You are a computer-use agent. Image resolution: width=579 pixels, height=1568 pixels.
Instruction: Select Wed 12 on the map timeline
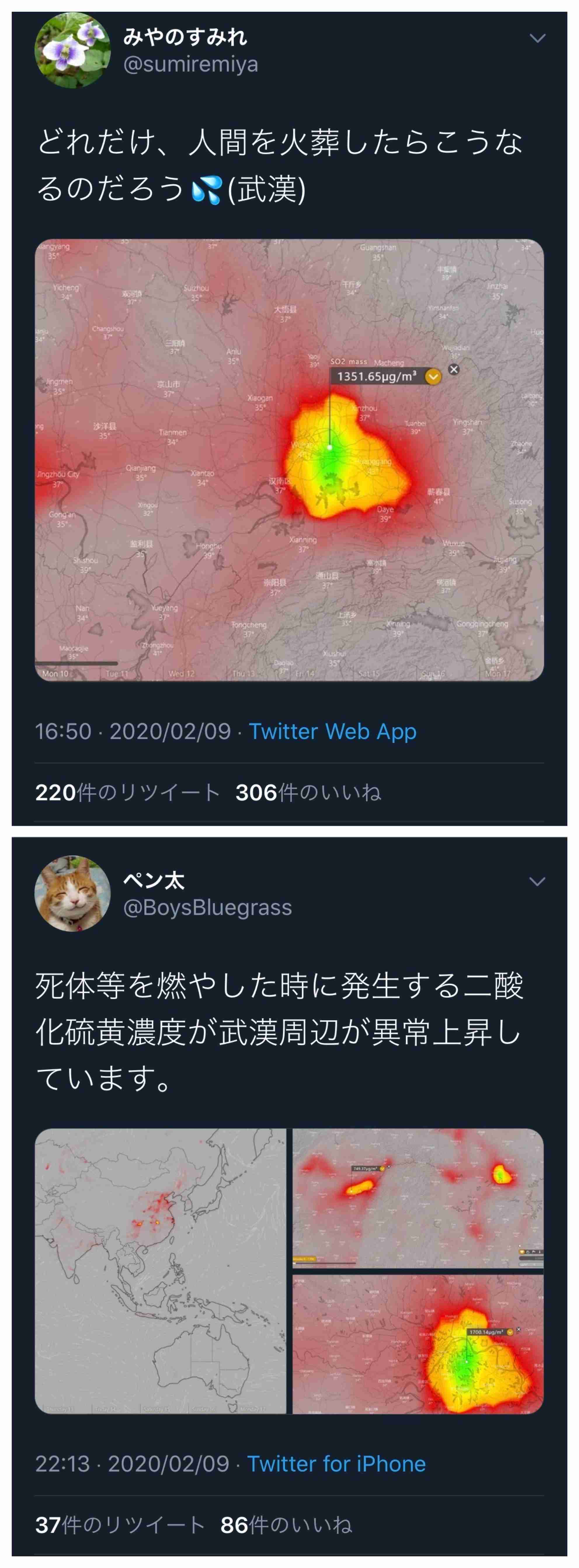[181, 674]
